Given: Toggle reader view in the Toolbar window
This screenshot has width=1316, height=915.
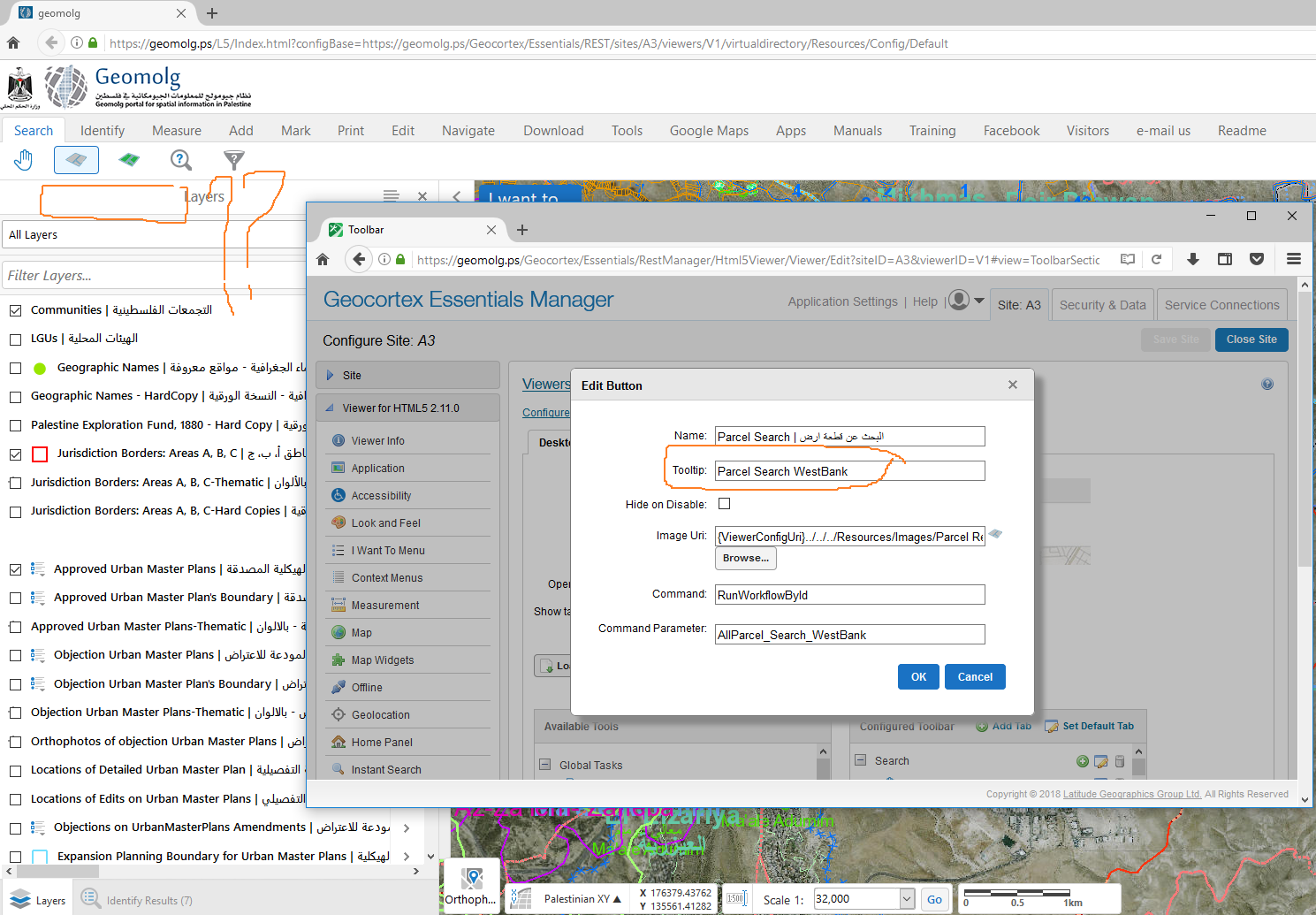Looking at the screenshot, I should coord(1128,259).
